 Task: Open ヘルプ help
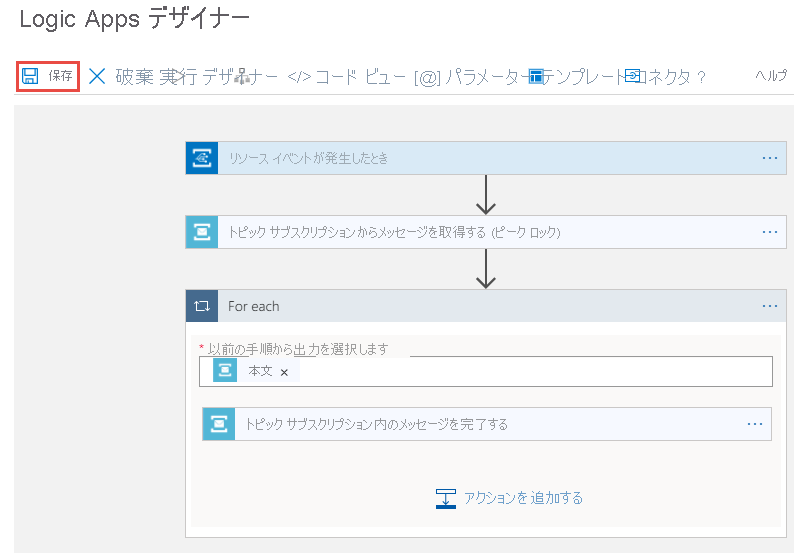click(771, 75)
